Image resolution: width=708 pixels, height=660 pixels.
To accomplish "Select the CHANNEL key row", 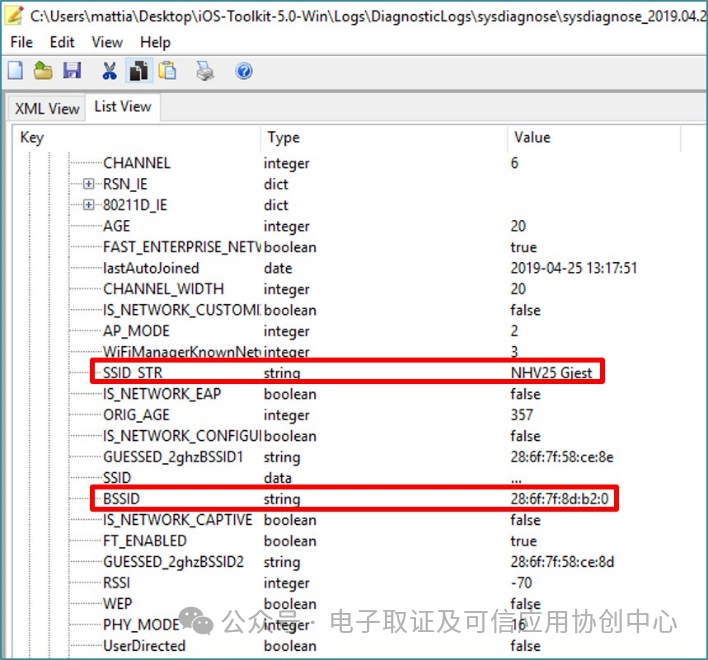I will (137, 163).
